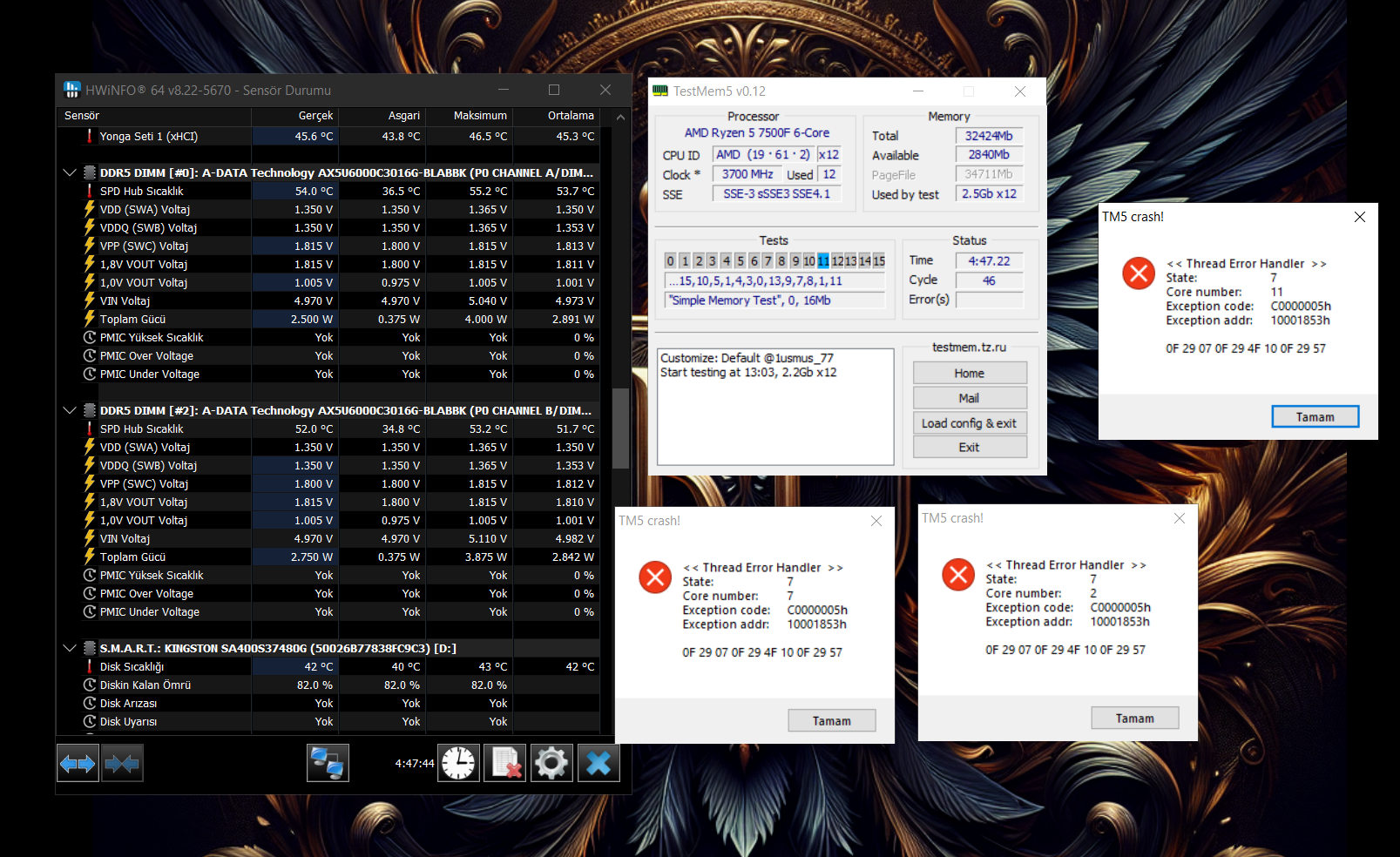Click the TestMem5 title bar app icon
The image size is (1400, 857).
(x=660, y=91)
